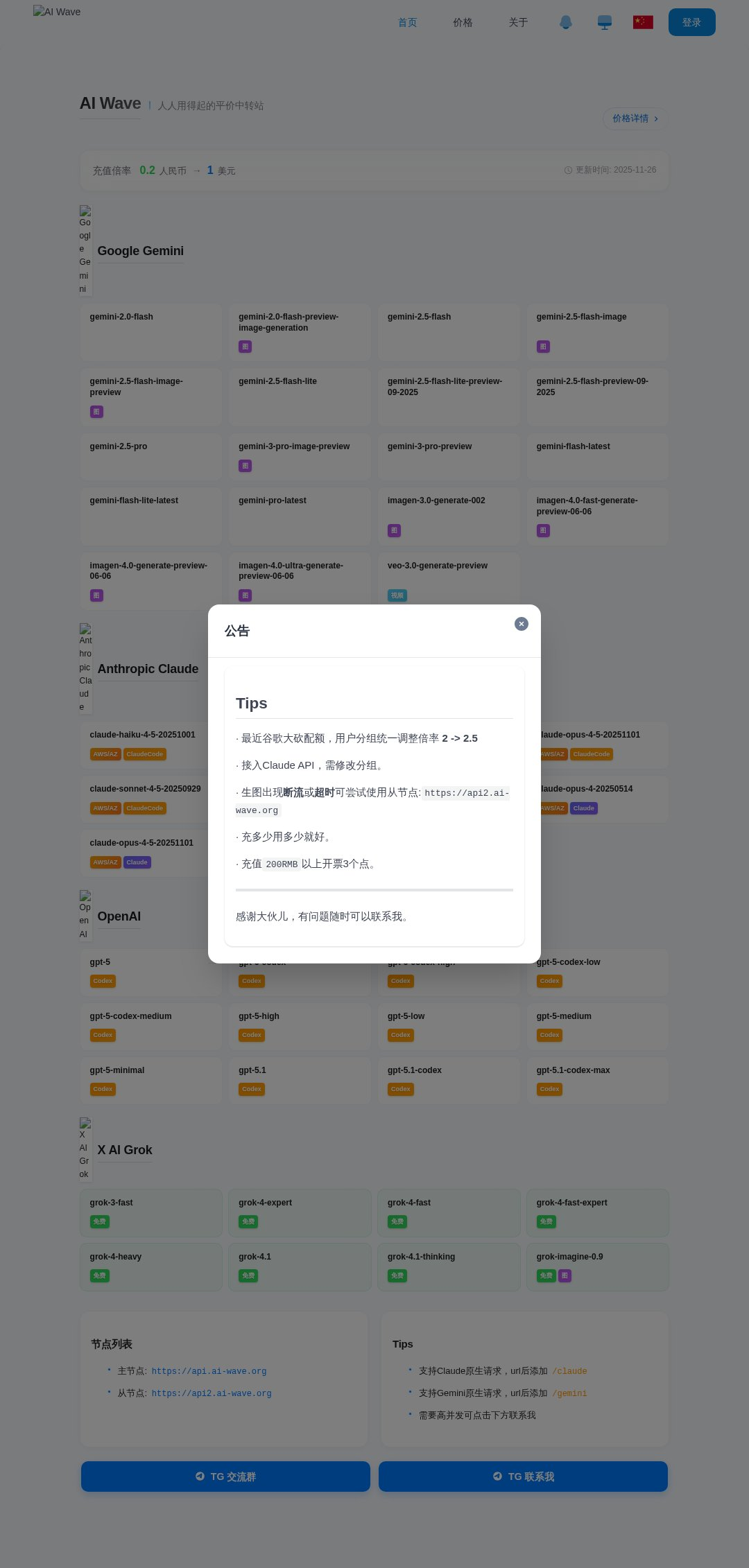Click the AI Wave logo
Screen dimensions: 749x1568
point(57,12)
